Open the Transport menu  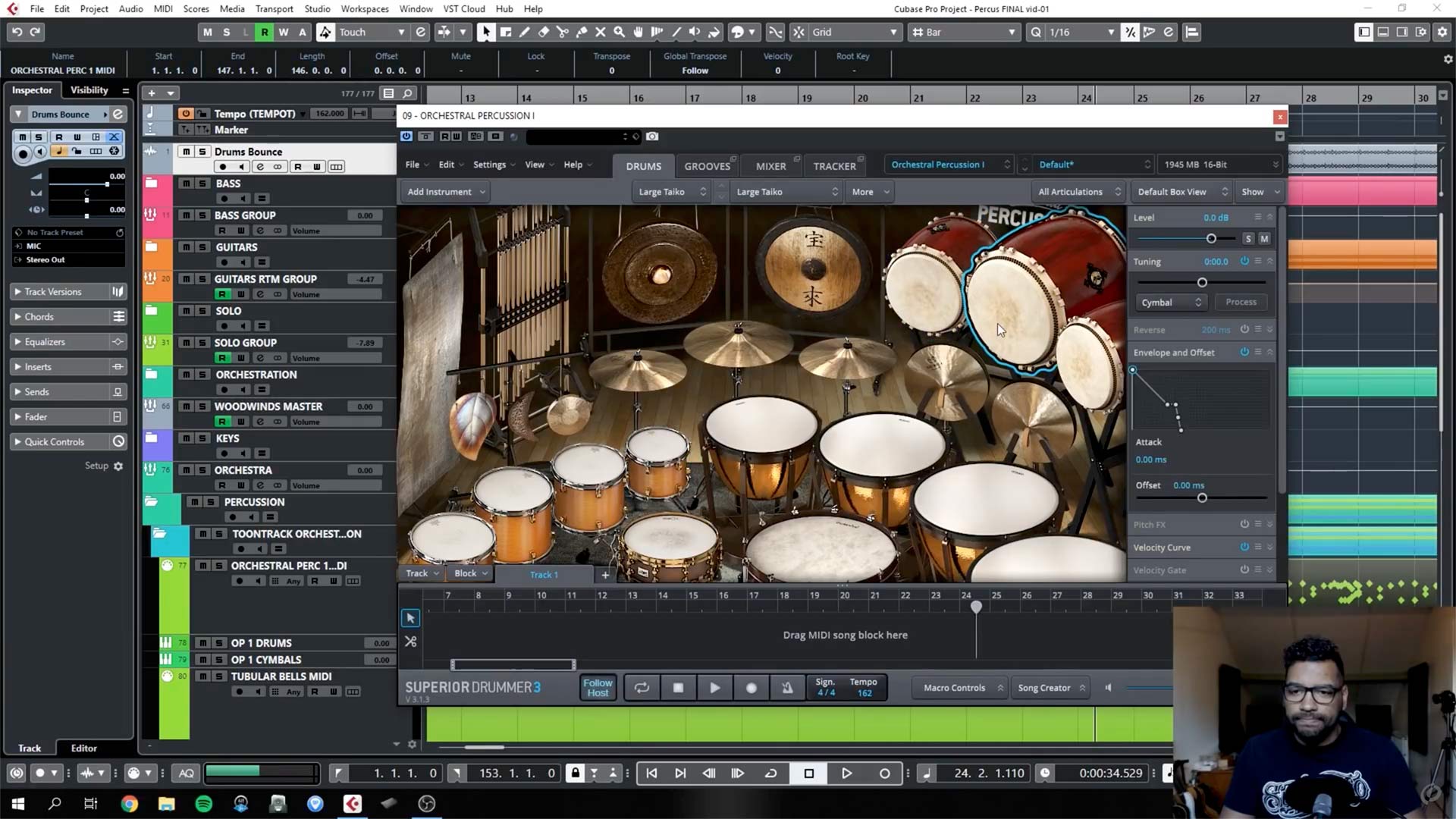point(274,9)
